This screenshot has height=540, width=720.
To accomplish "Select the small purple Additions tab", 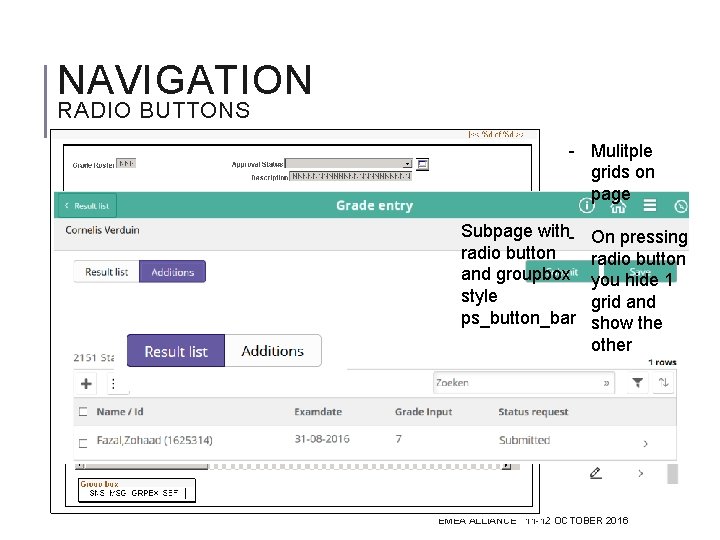I will (x=173, y=272).
